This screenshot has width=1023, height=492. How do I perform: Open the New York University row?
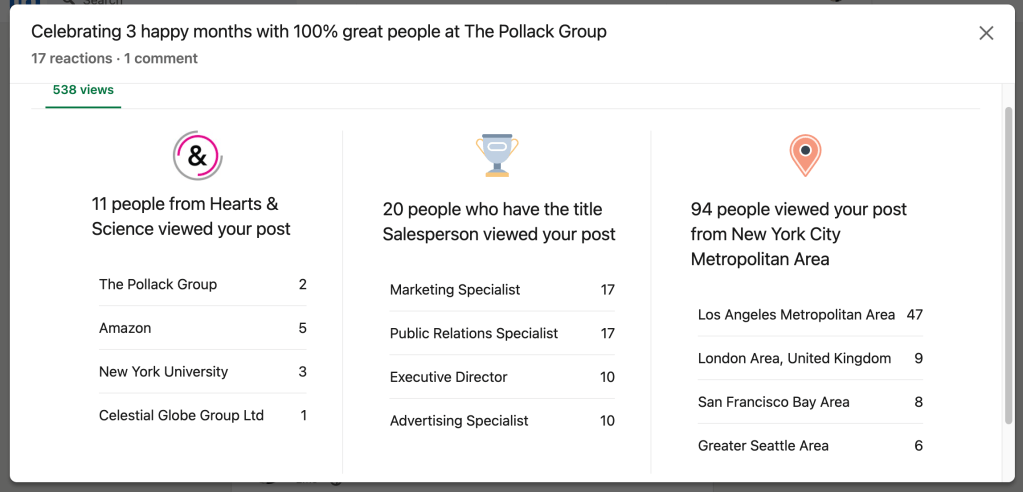(202, 372)
